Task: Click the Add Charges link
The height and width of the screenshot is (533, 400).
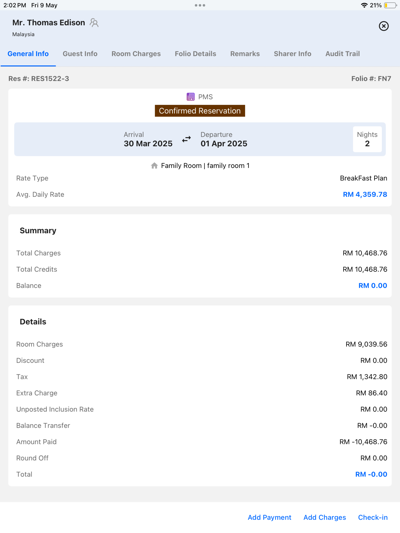Action: point(325,517)
